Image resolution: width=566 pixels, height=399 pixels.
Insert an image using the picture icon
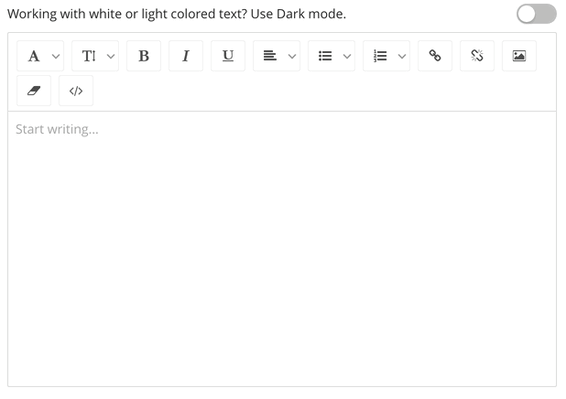tap(519, 56)
